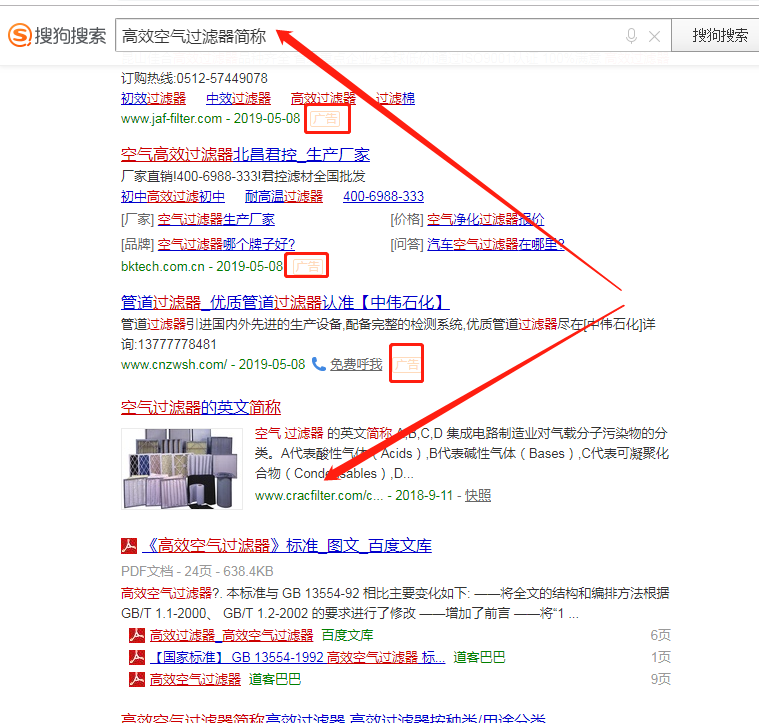Open the partially visible 高效空气过滤器简称 bottom result
Viewport: 759px width, 723px height.
333,718
